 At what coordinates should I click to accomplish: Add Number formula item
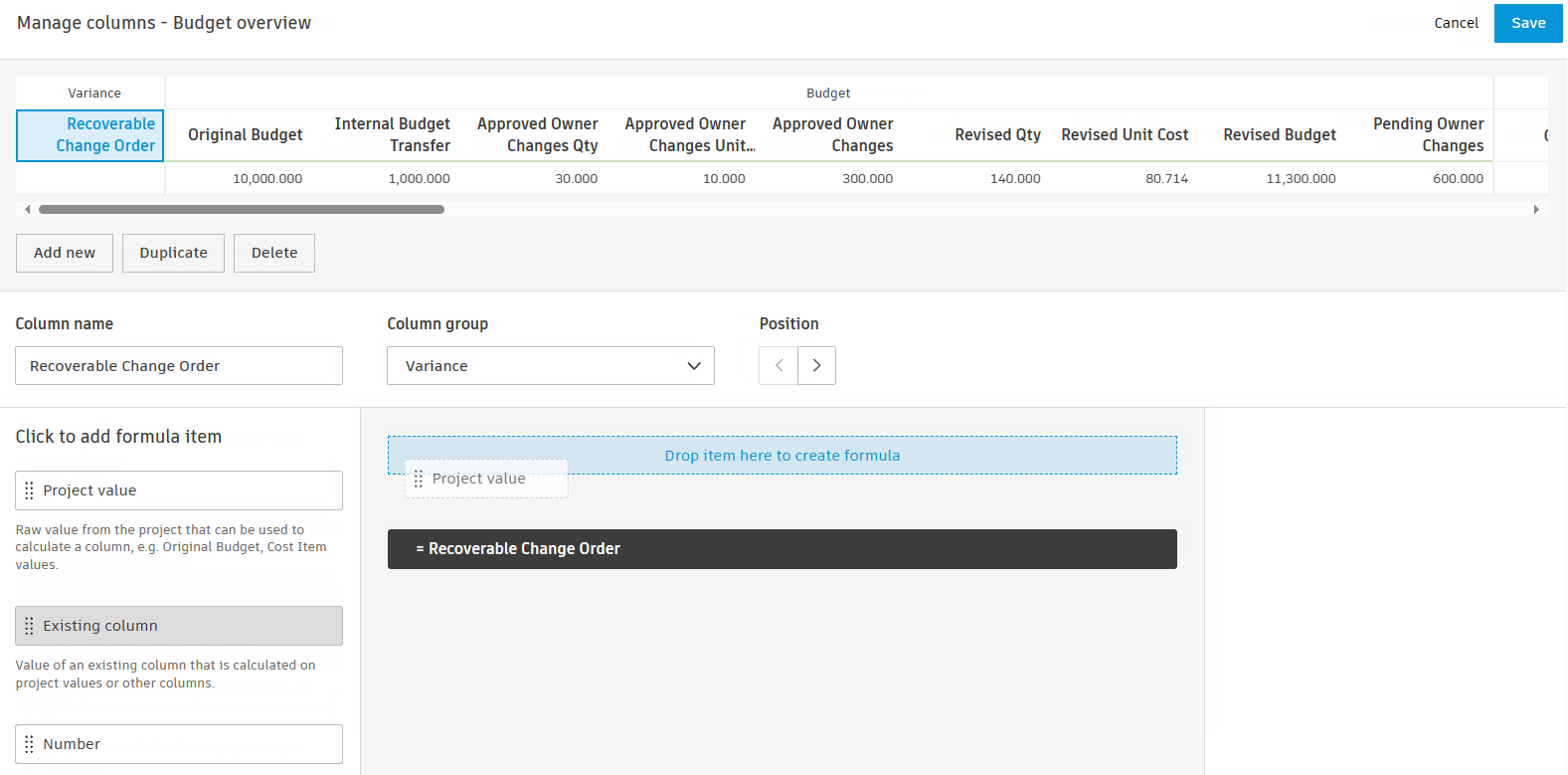179,744
